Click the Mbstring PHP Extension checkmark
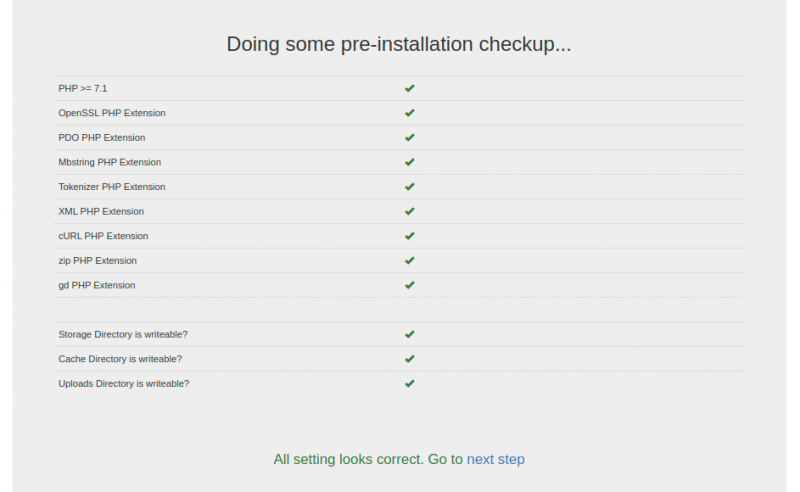The width and height of the screenshot is (800, 492). pyautogui.click(x=410, y=162)
